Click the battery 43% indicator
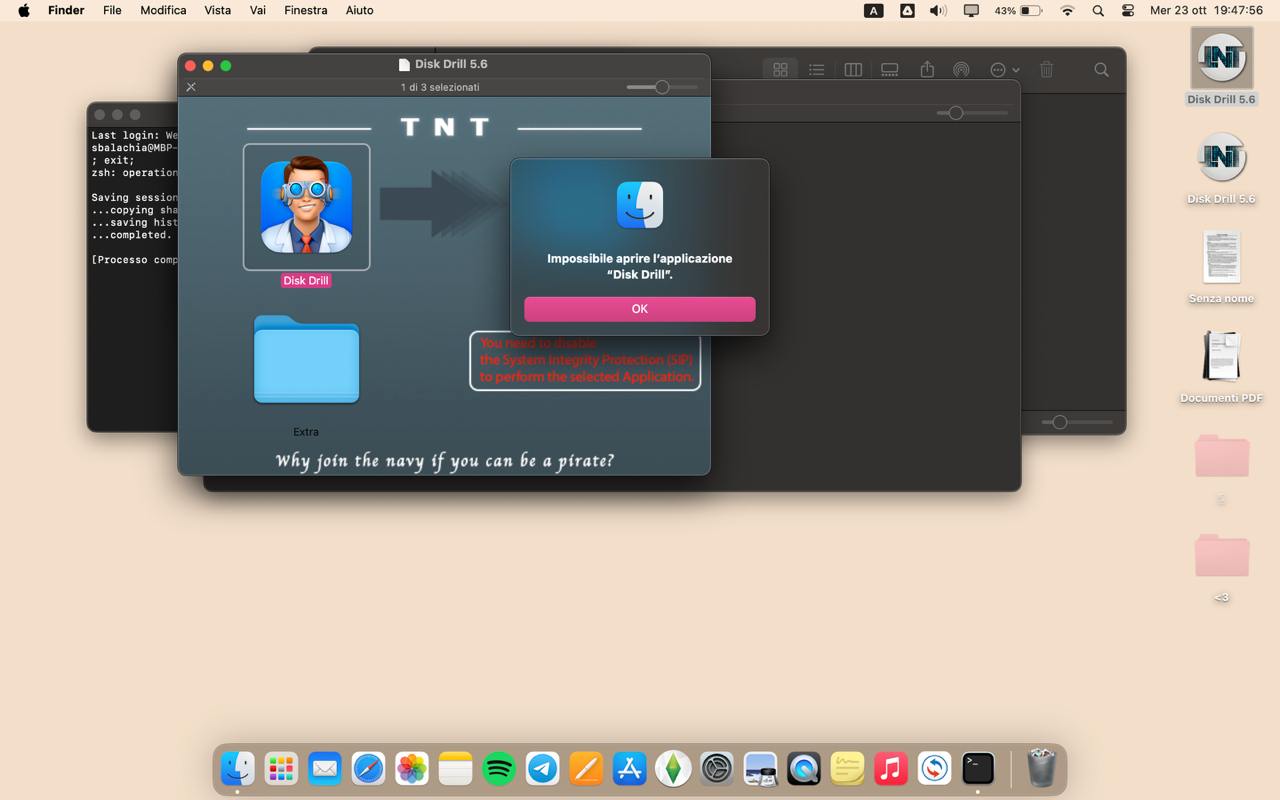 1018,11
